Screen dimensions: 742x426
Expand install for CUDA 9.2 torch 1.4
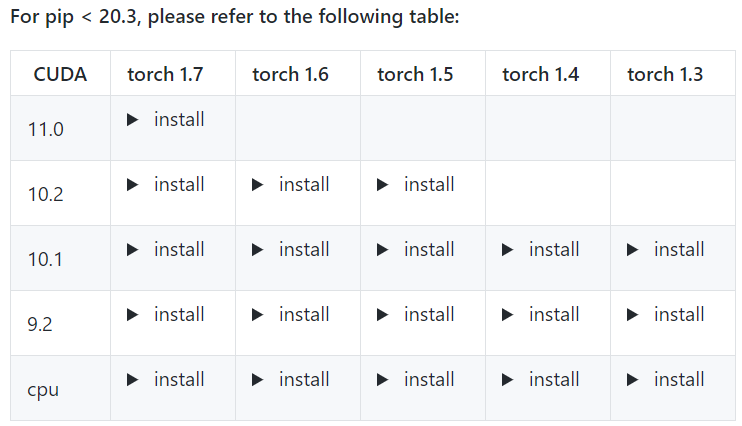click(542, 315)
